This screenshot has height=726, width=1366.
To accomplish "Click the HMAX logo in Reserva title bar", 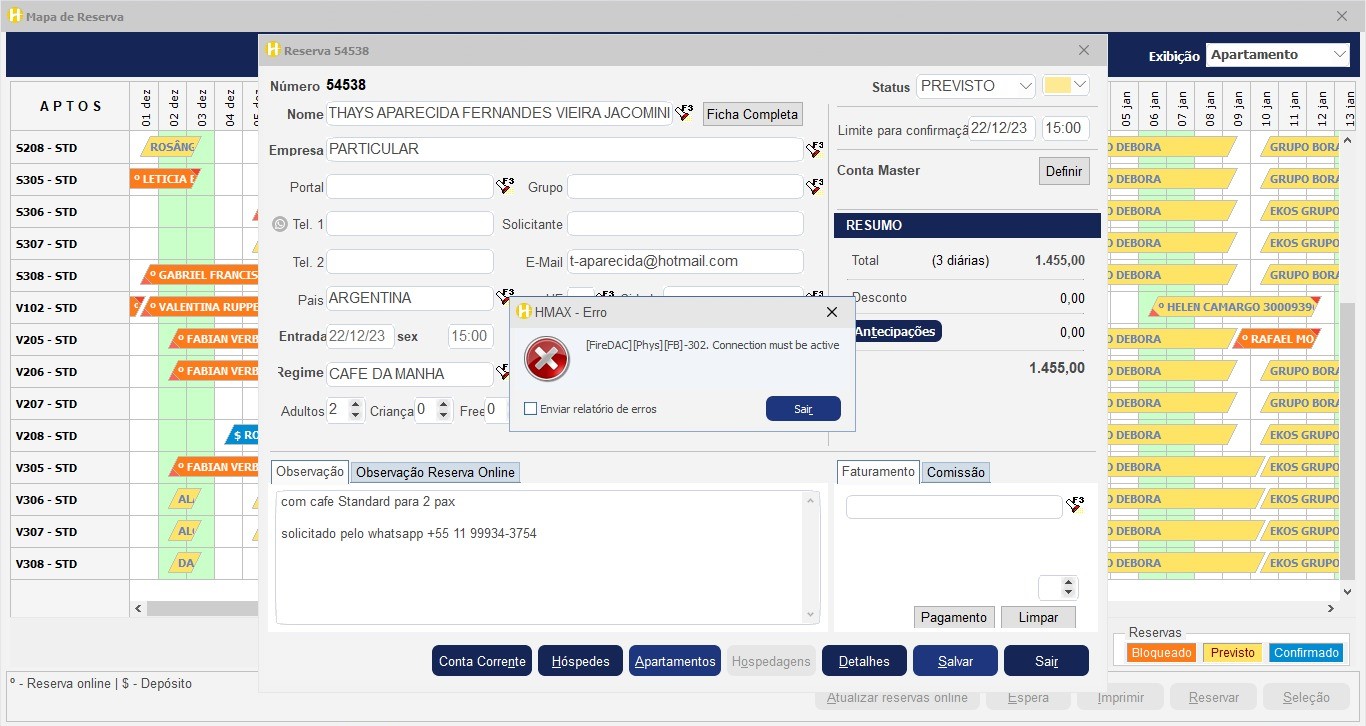I will pos(273,50).
